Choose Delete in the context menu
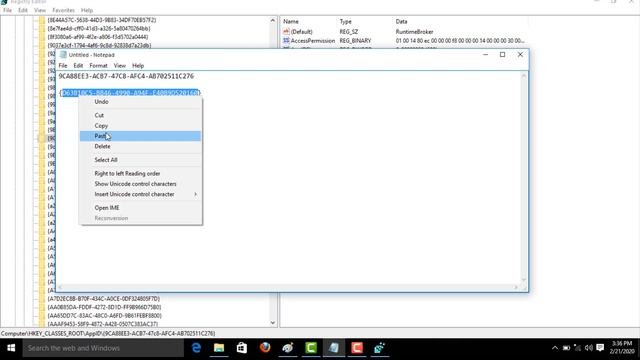640x360 pixels. [140, 146]
